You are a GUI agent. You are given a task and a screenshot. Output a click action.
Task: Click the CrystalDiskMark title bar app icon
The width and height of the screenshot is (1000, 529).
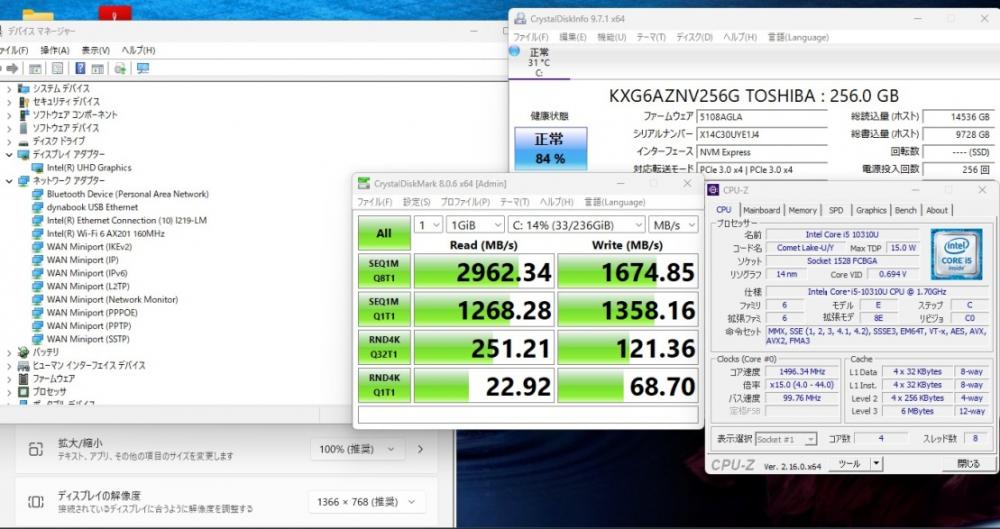pyautogui.click(x=364, y=184)
